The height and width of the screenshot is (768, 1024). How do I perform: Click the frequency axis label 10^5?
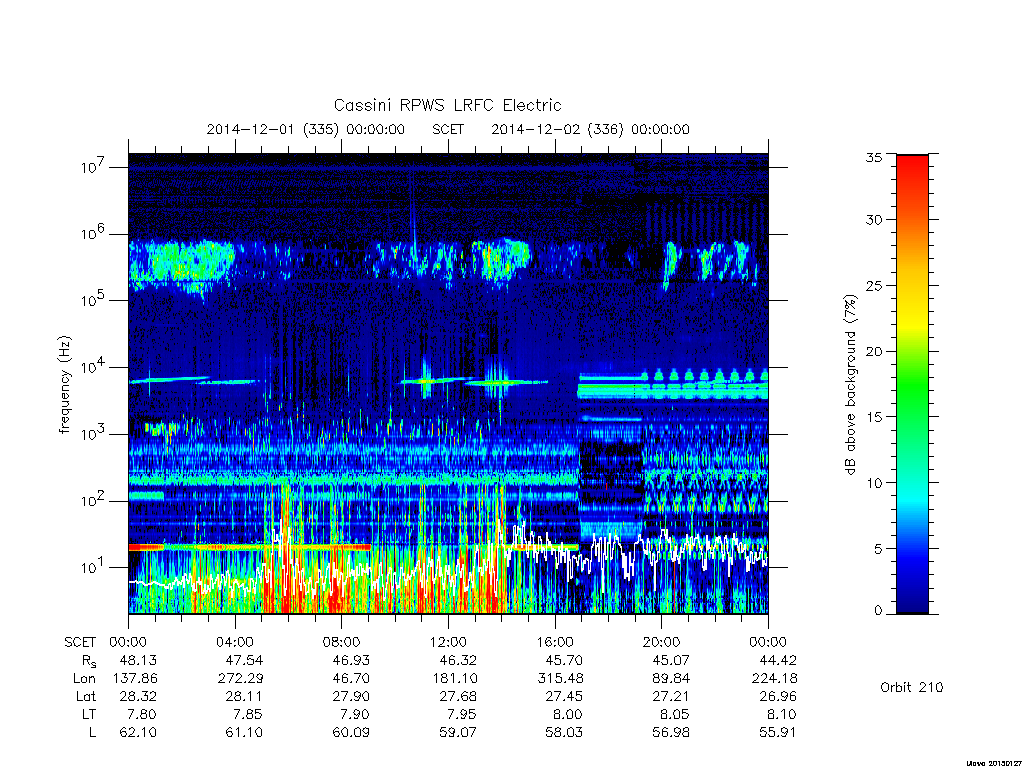(93, 300)
